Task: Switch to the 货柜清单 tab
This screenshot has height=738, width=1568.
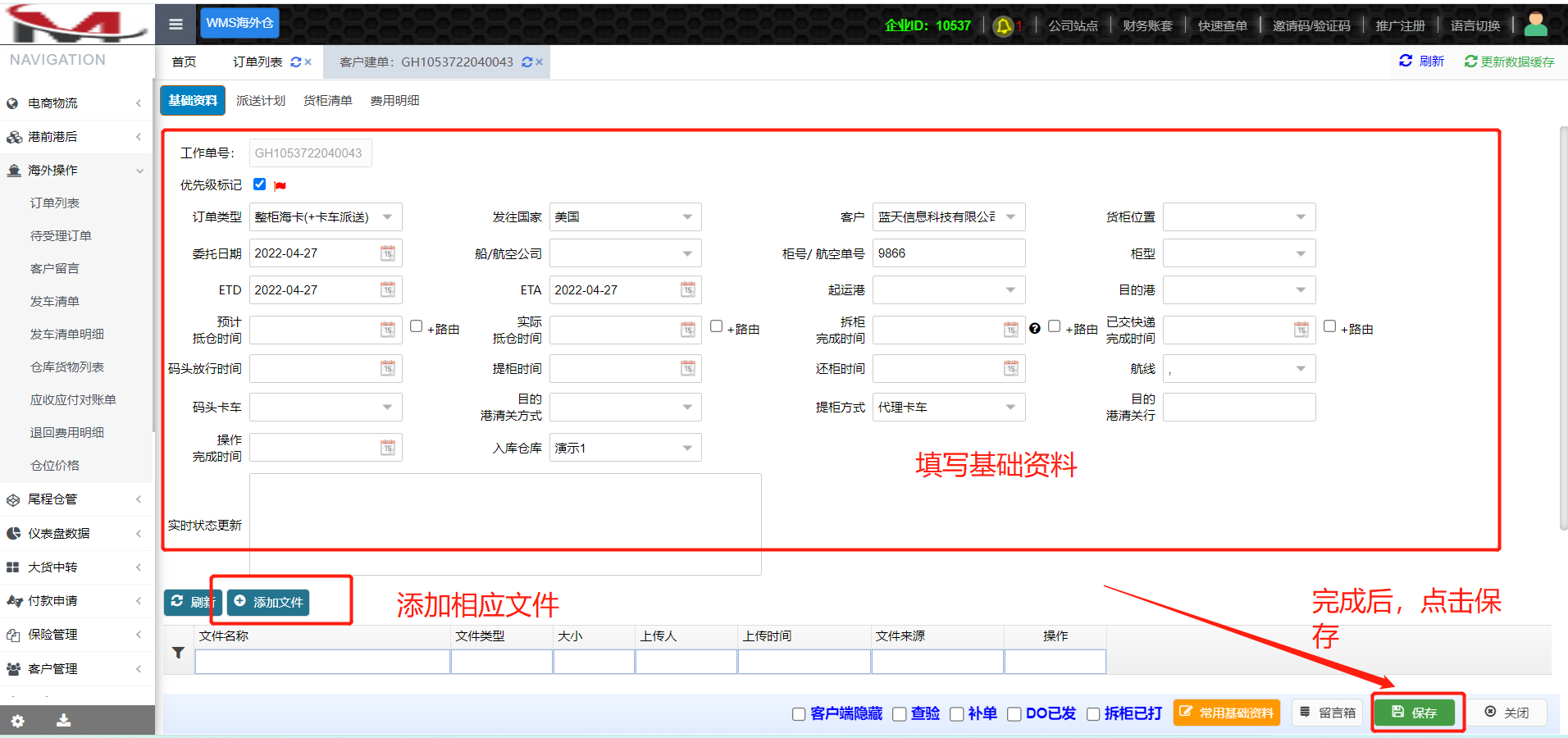Action: (327, 101)
